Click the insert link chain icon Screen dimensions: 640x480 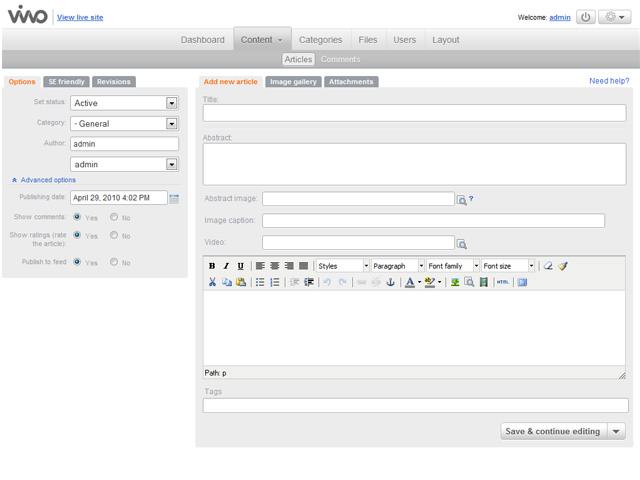click(x=362, y=282)
